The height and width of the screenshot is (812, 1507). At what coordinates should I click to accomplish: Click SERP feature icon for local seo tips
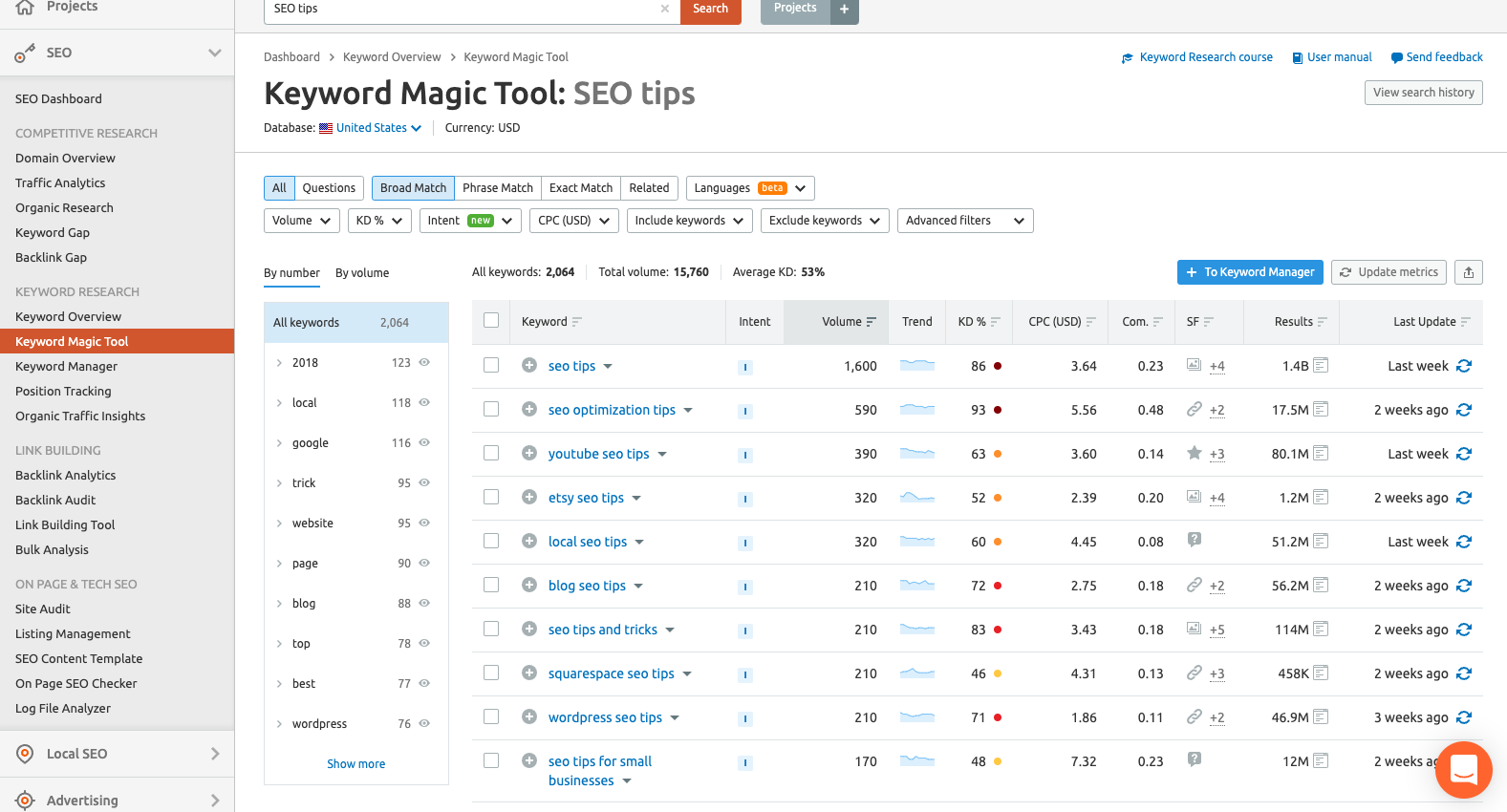click(1194, 540)
